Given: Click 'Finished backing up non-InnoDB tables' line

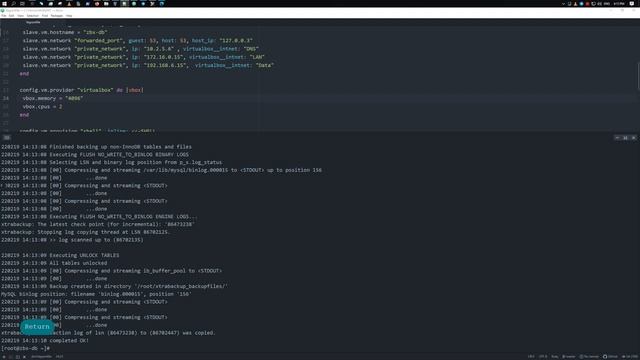Looking at the screenshot, I should (x=96, y=147).
